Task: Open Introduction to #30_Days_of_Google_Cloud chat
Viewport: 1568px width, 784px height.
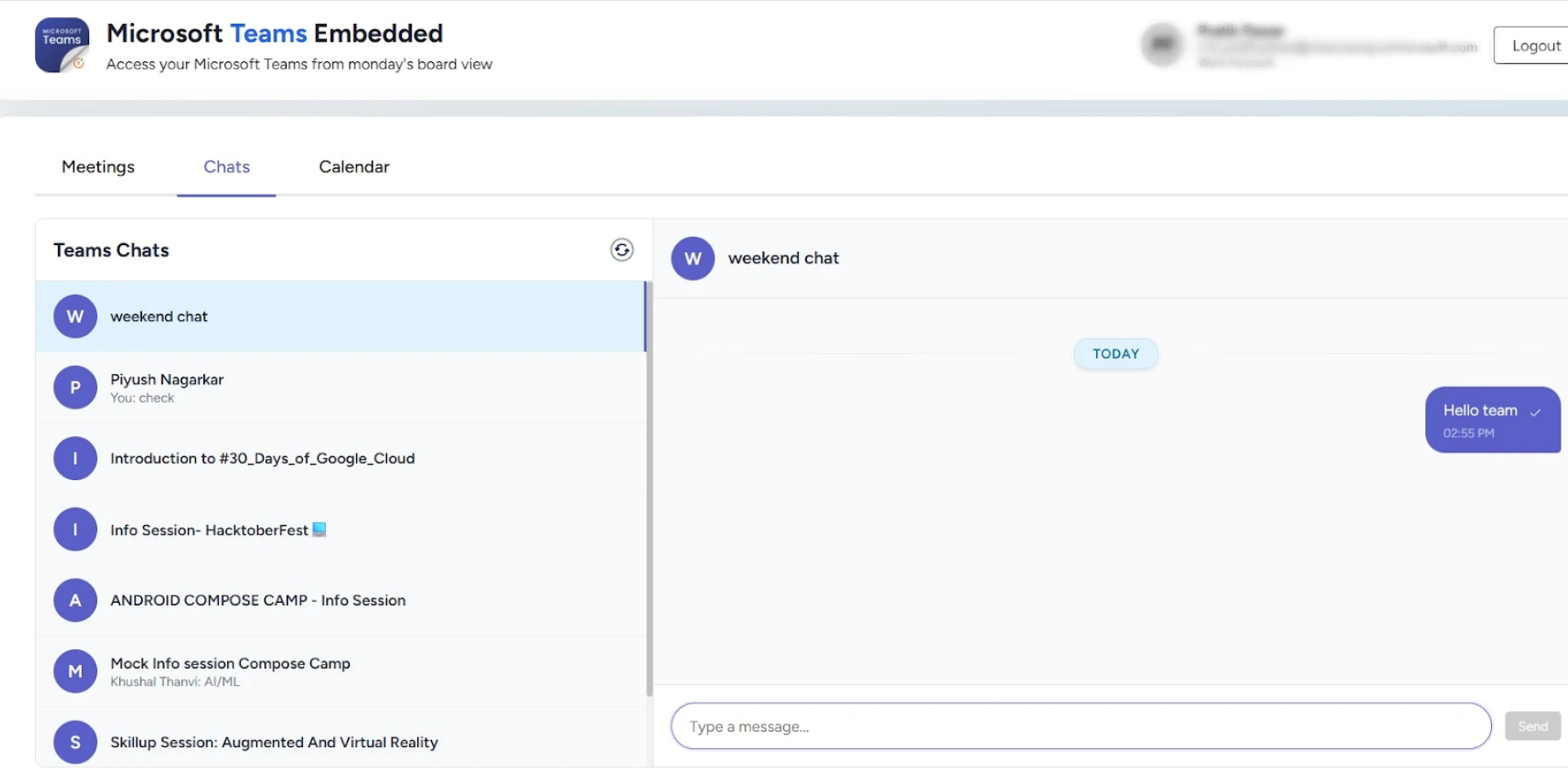Action: (262, 458)
